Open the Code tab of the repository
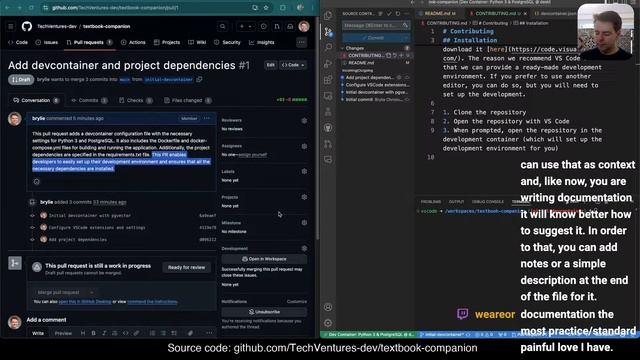This screenshot has height=360, width=640. click(x=18, y=42)
